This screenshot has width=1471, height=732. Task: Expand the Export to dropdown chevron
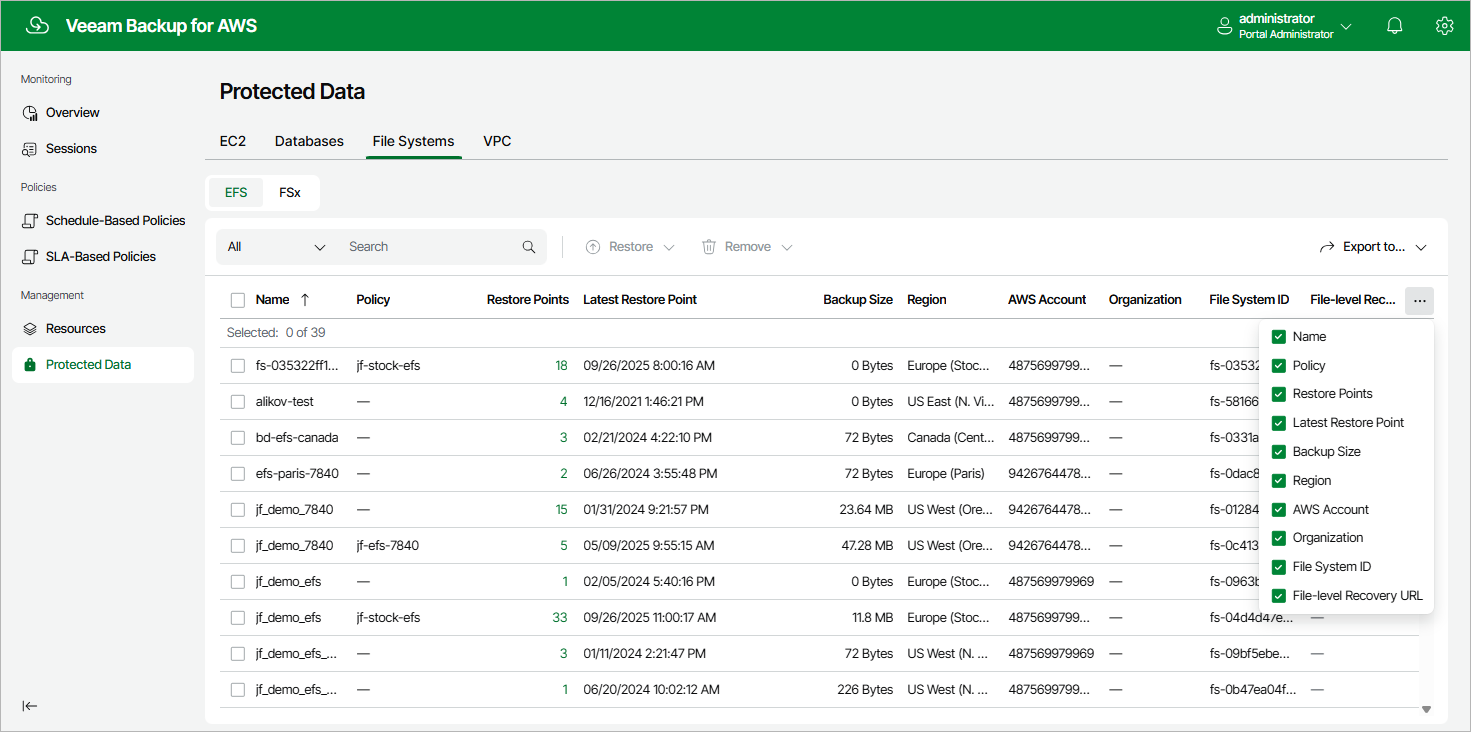(x=1421, y=247)
